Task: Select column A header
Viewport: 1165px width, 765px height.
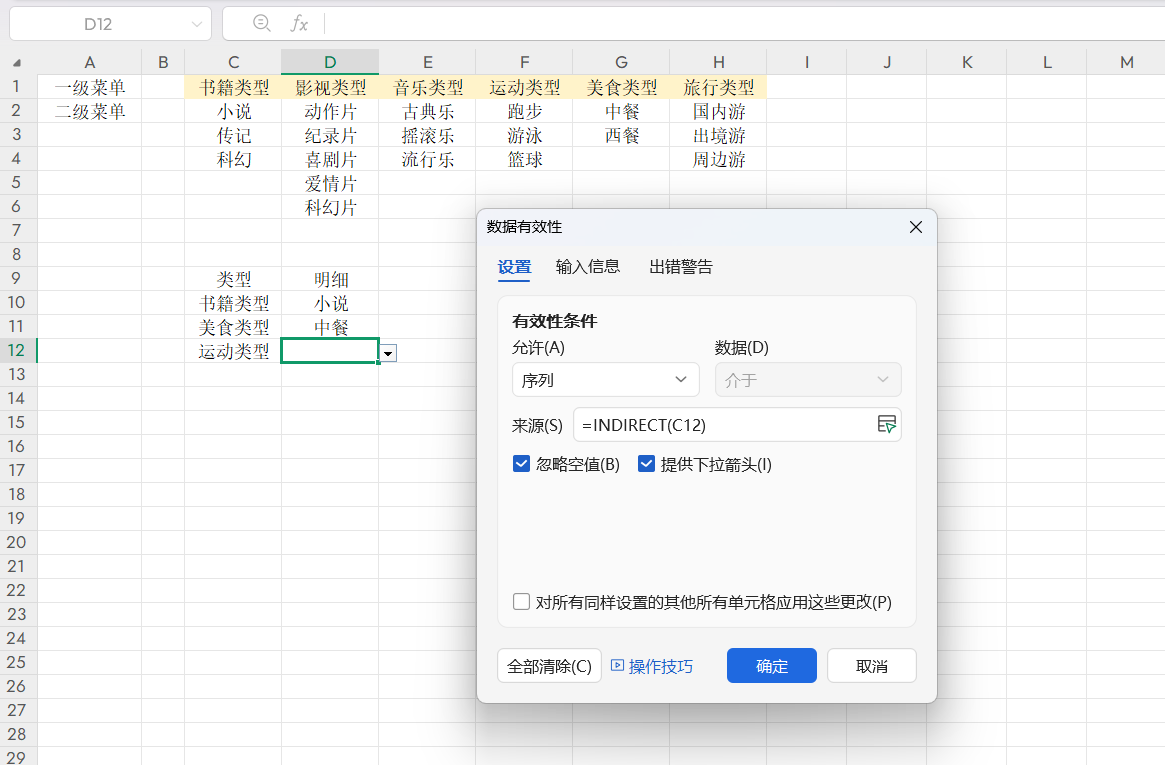Action: coord(89,62)
